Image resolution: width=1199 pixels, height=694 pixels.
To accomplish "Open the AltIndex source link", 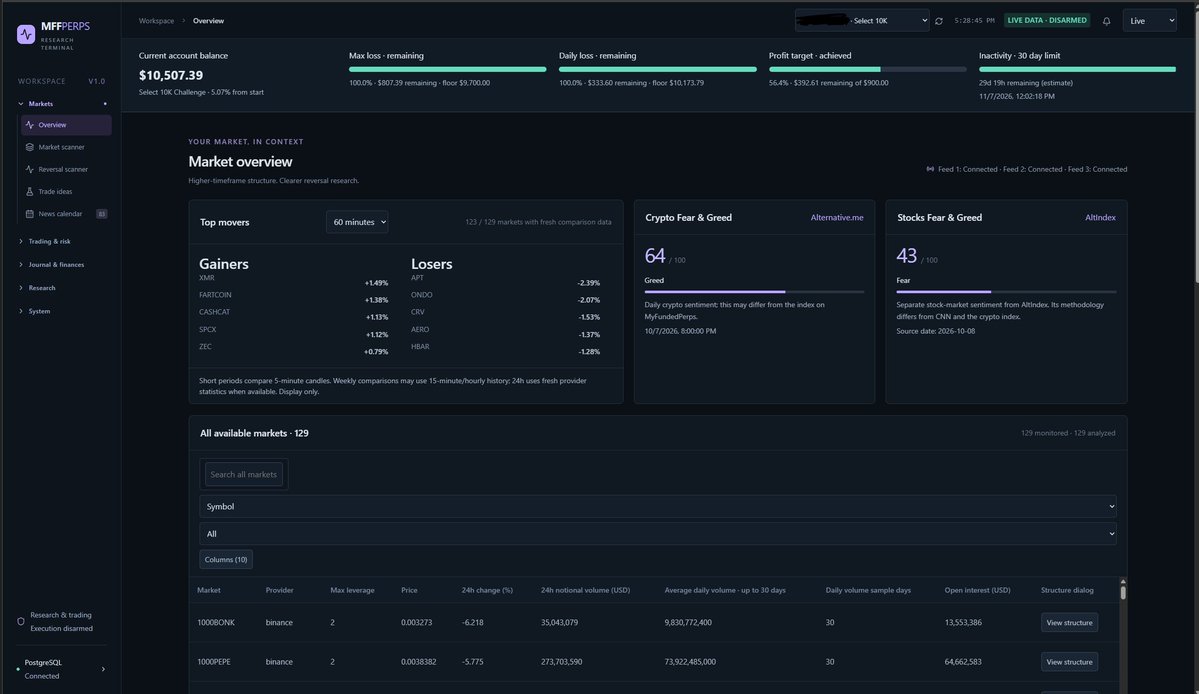I will click(x=1100, y=218).
